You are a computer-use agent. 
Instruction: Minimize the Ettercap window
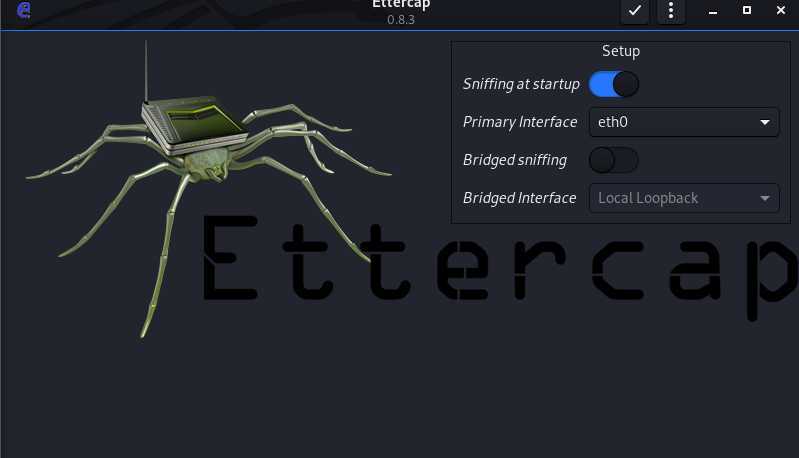click(x=713, y=11)
